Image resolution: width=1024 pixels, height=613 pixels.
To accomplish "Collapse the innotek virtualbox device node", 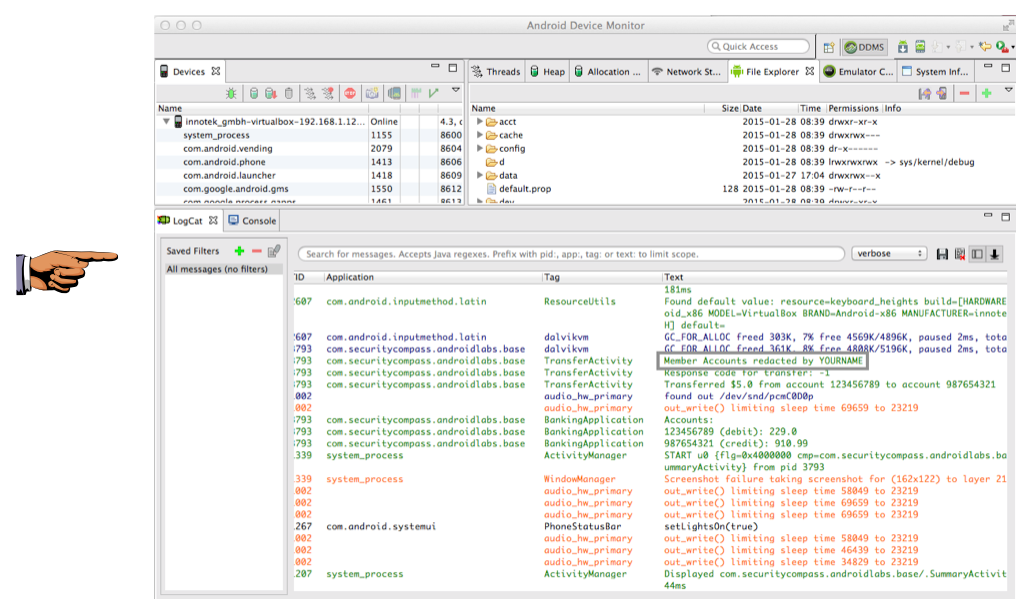I will [x=166, y=122].
